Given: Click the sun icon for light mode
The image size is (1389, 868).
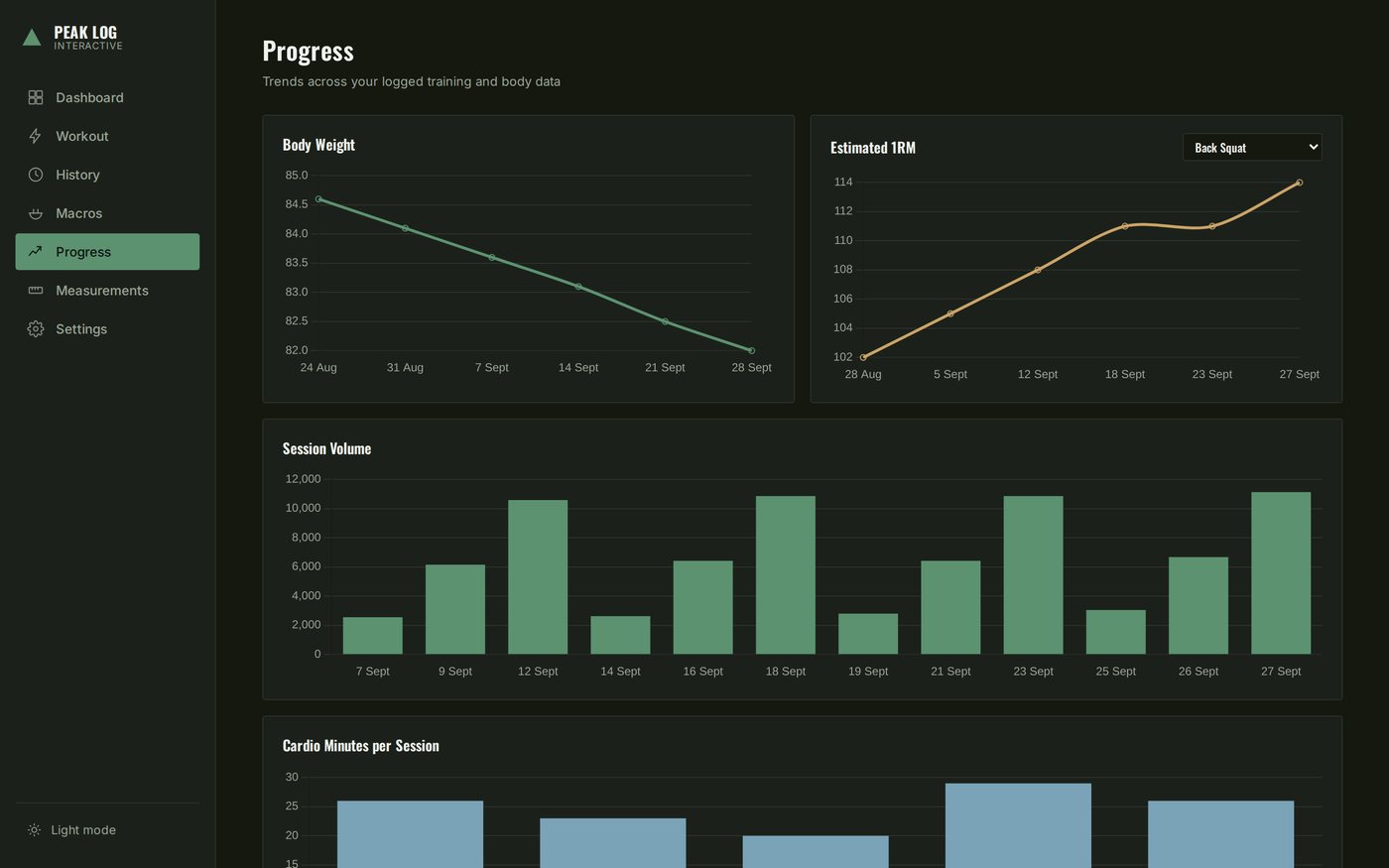Looking at the screenshot, I should (34, 830).
